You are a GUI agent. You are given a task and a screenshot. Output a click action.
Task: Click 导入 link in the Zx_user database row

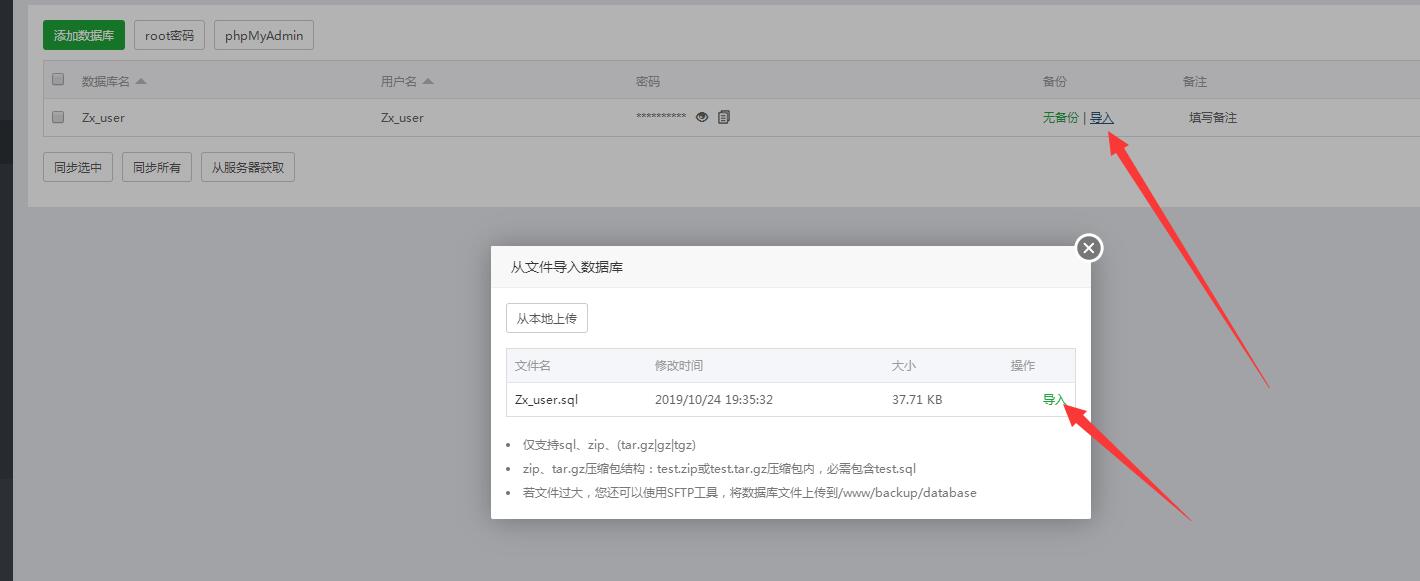1101,117
